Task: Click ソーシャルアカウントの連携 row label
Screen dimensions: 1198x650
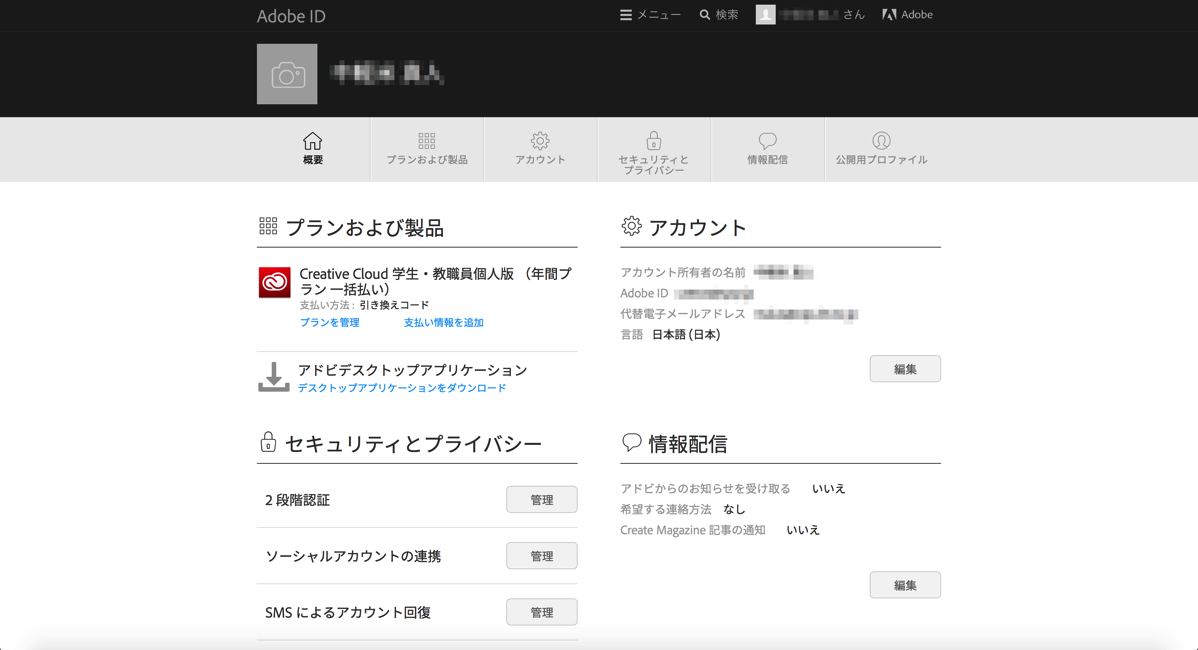Action: 353,556
